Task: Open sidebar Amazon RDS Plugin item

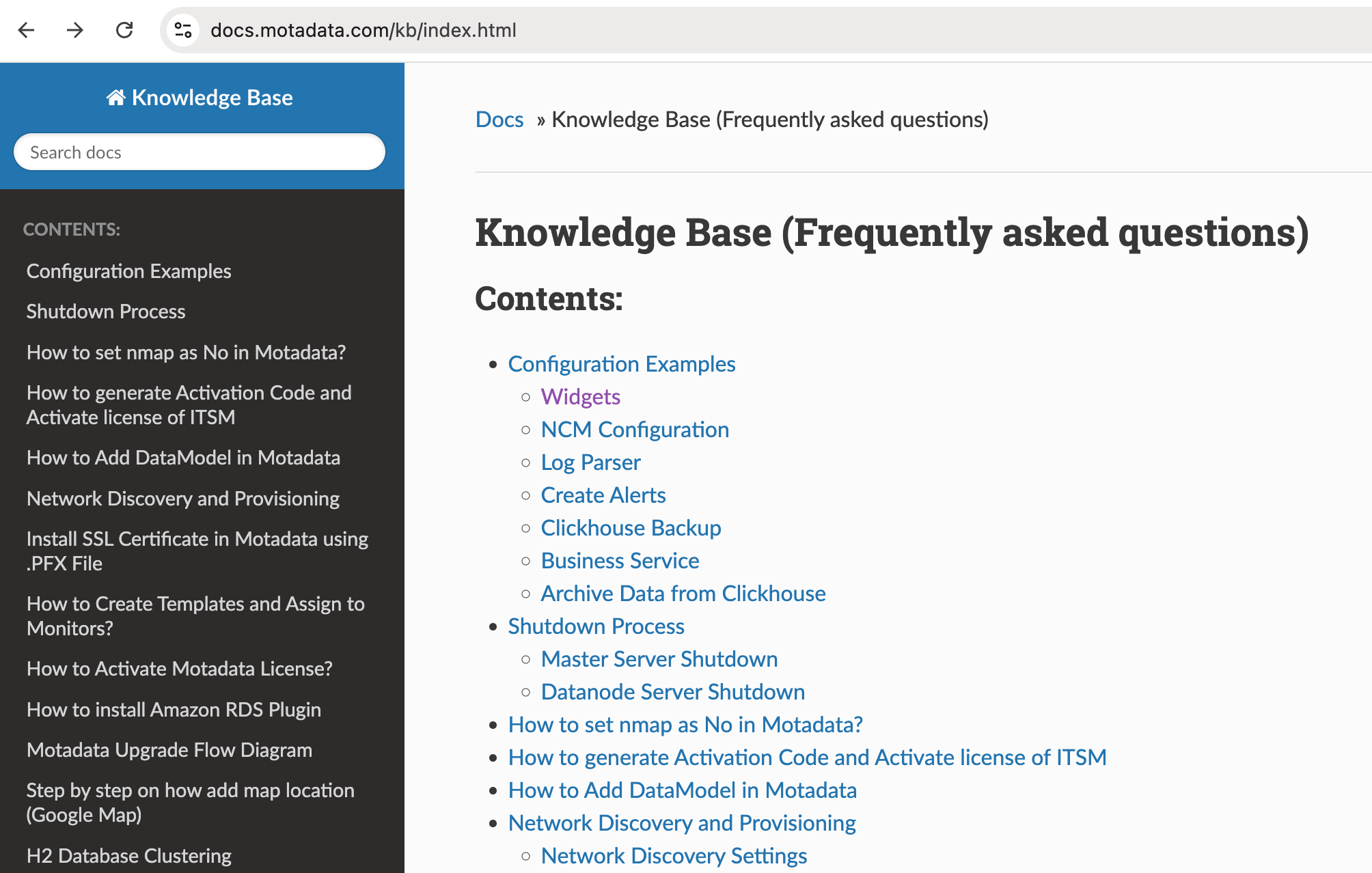Action: [174, 710]
